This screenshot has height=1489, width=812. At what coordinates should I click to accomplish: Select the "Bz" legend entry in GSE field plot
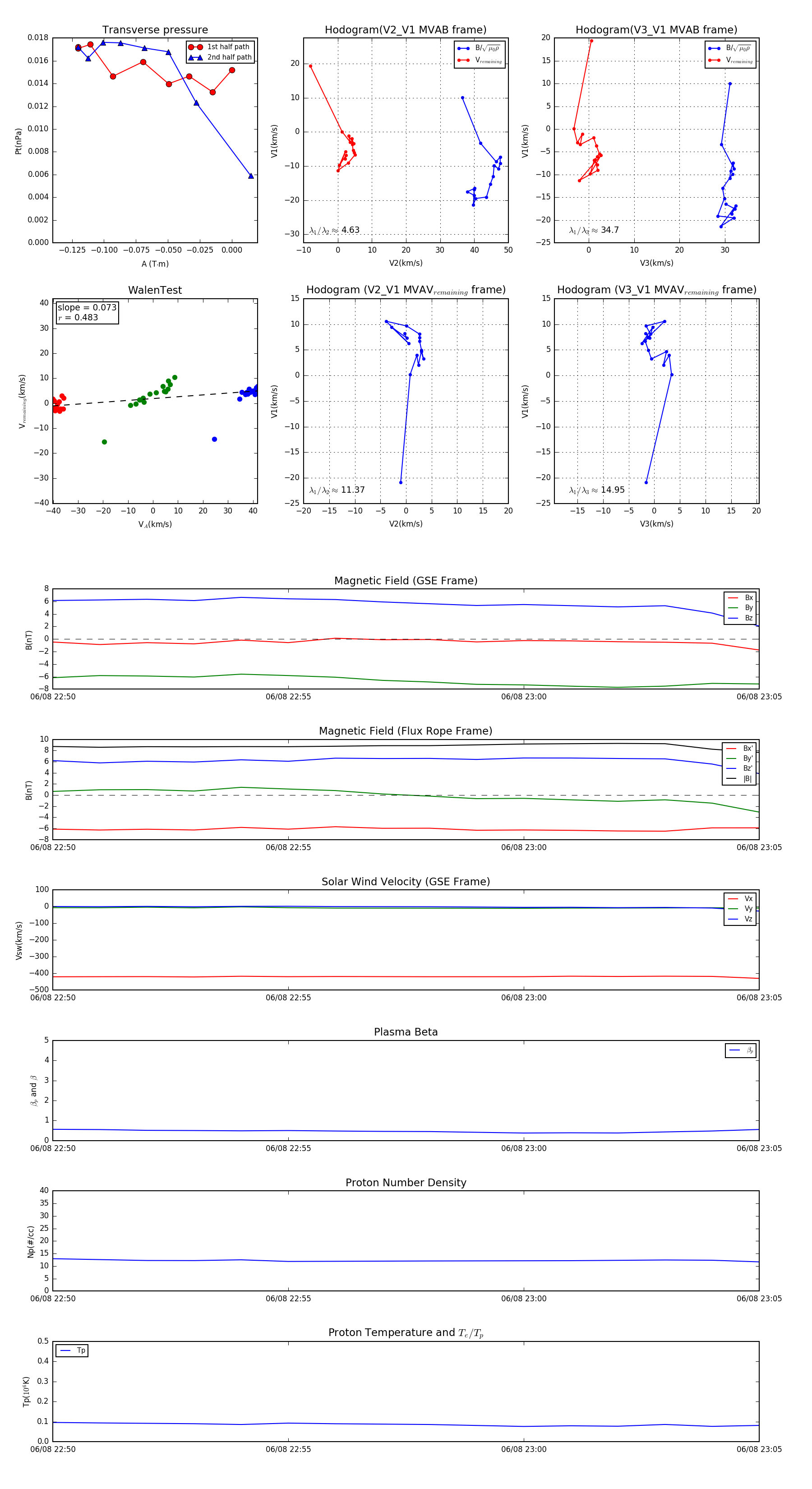pos(740,619)
